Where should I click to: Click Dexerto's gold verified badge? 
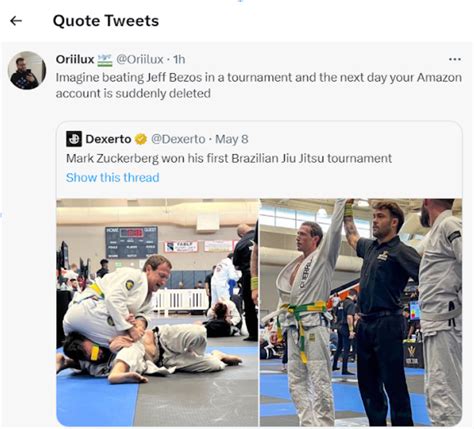(141, 139)
